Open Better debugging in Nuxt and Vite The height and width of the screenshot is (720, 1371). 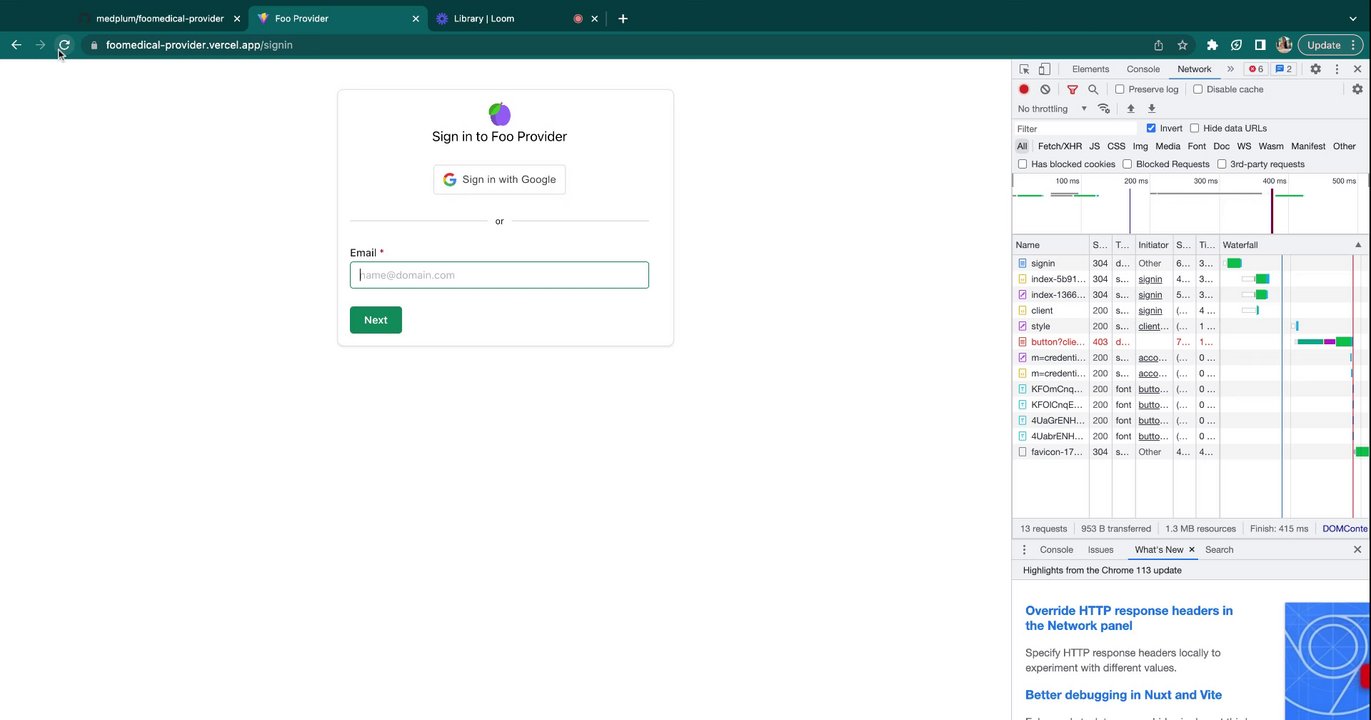pyautogui.click(x=1123, y=695)
